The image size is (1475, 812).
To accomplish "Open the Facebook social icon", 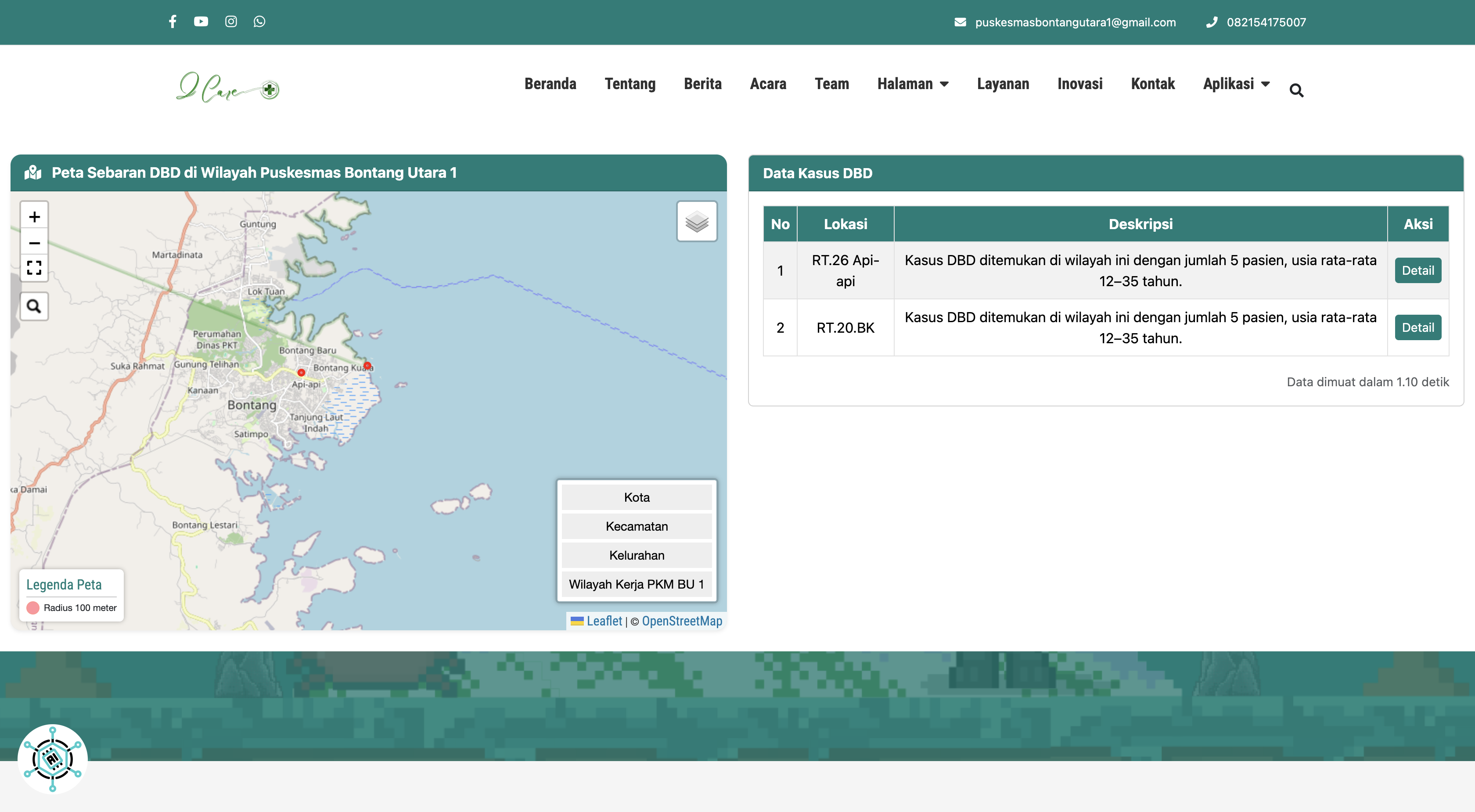I will coord(173,22).
